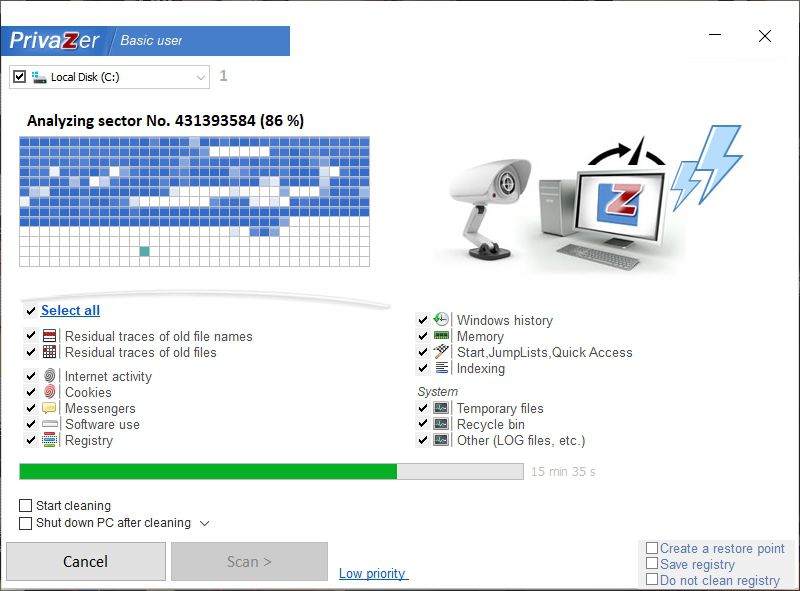Click the 15 min 35 s remaining time
The width and height of the screenshot is (800, 591).
click(563, 472)
